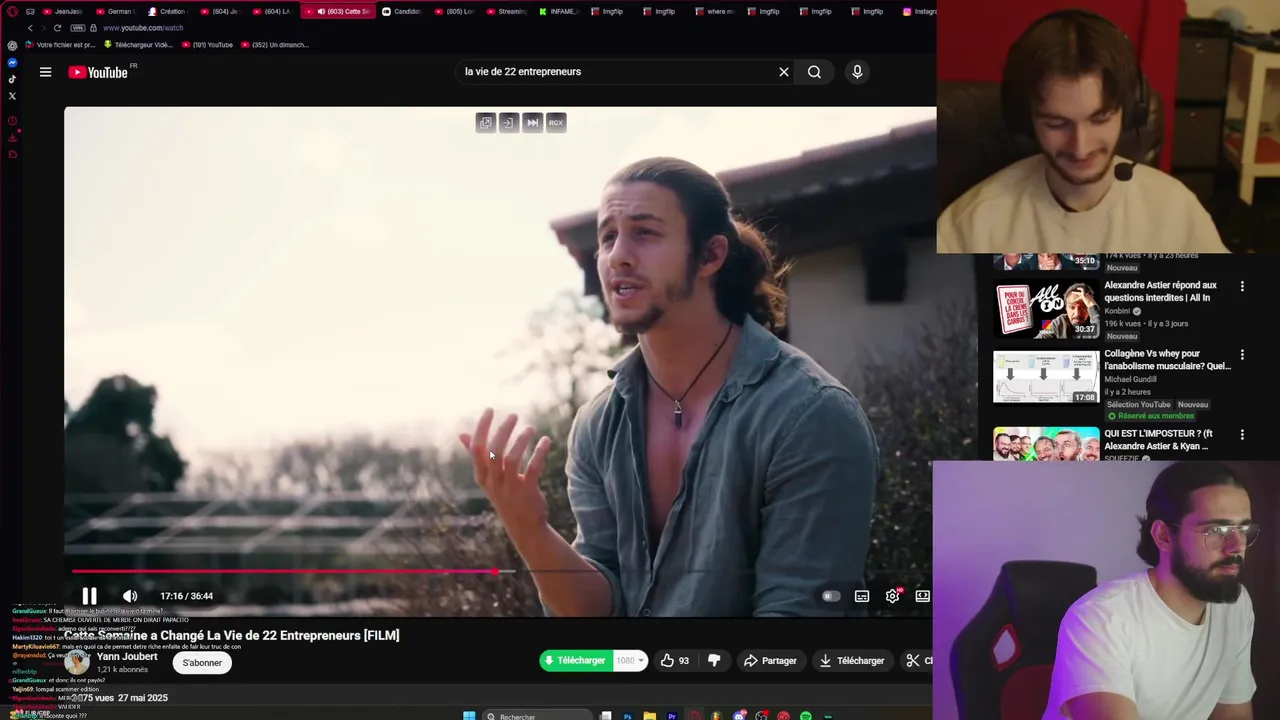This screenshot has height=720, width=1280.
Task: Go back with the browser back arrow
Action: pyautogui.click(x=30, y=28)
